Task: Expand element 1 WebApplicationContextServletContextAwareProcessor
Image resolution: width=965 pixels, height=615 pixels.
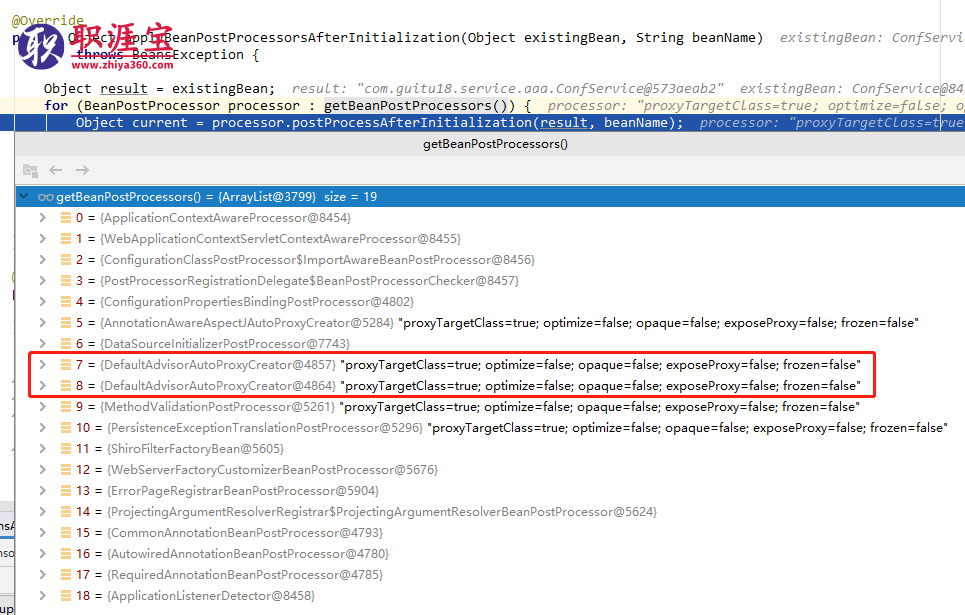Action: tap(42, 238)
